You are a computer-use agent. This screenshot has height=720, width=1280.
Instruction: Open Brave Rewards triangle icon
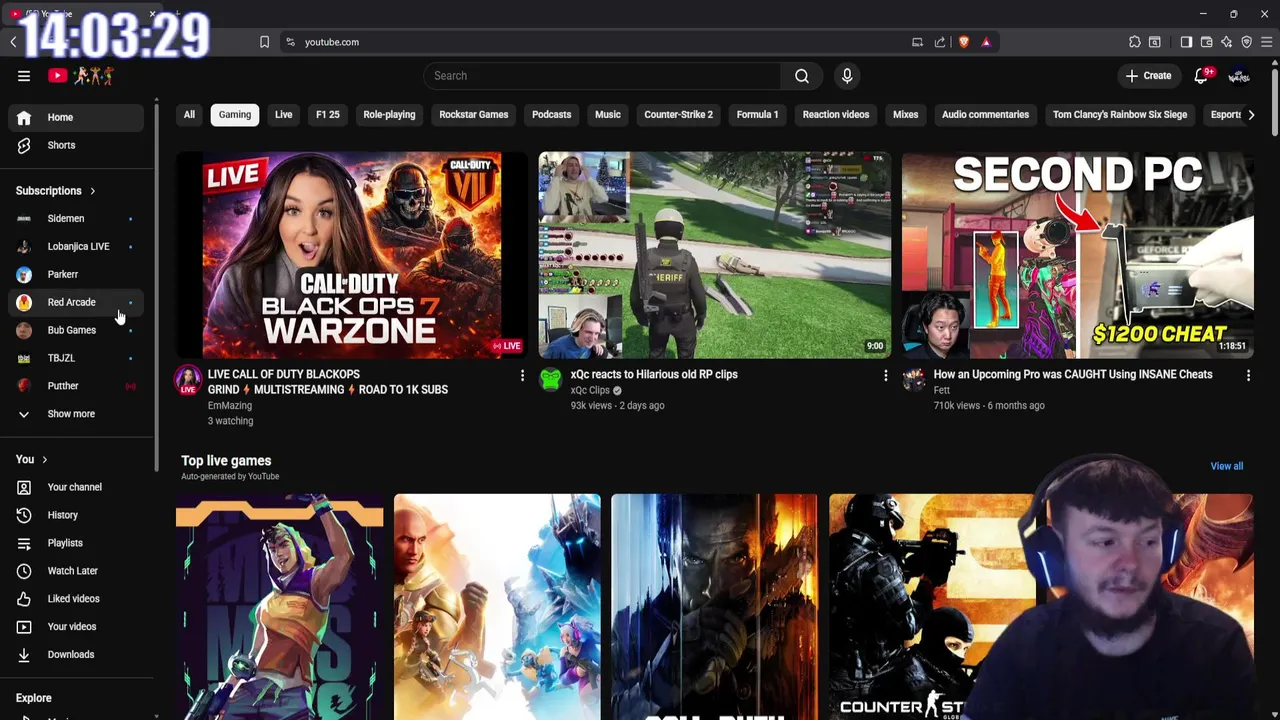(x=986, y=42)
